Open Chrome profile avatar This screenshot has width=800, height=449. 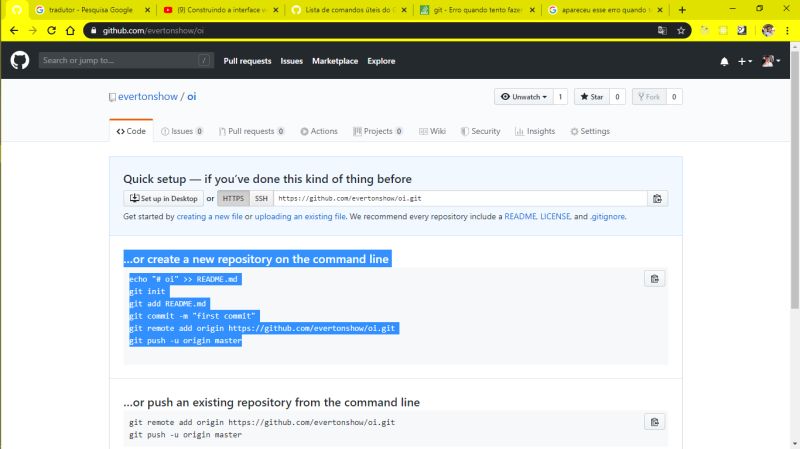(x=768, y=31)
